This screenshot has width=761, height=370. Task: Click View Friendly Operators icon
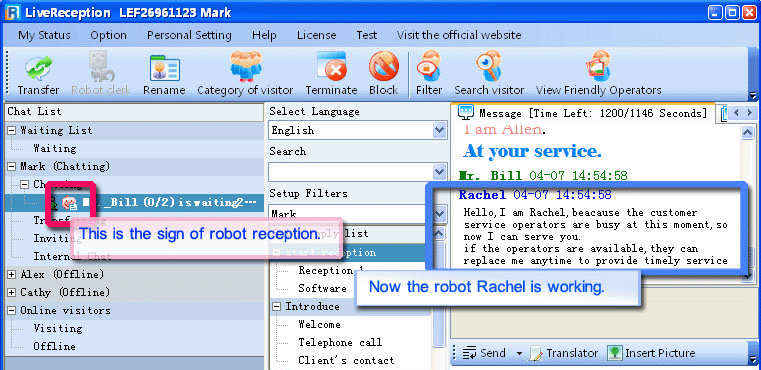pos(598,67)
